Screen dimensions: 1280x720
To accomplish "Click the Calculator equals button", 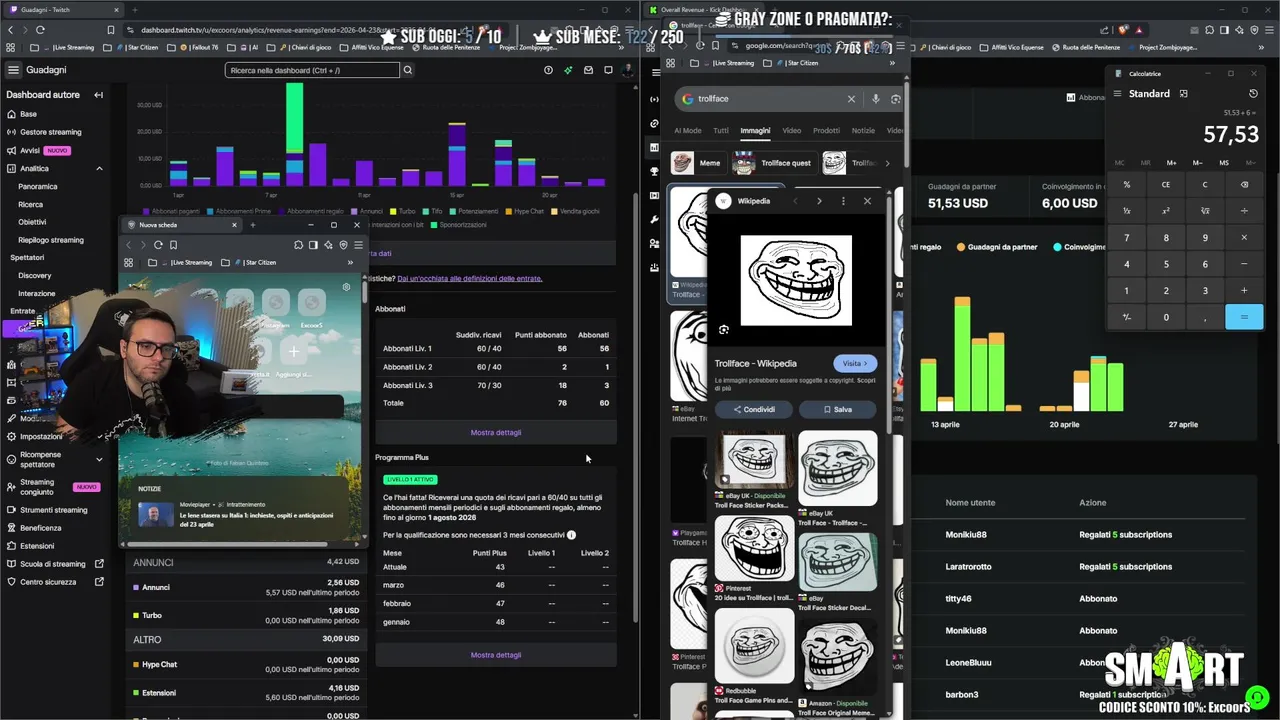I will (1244, 317).
